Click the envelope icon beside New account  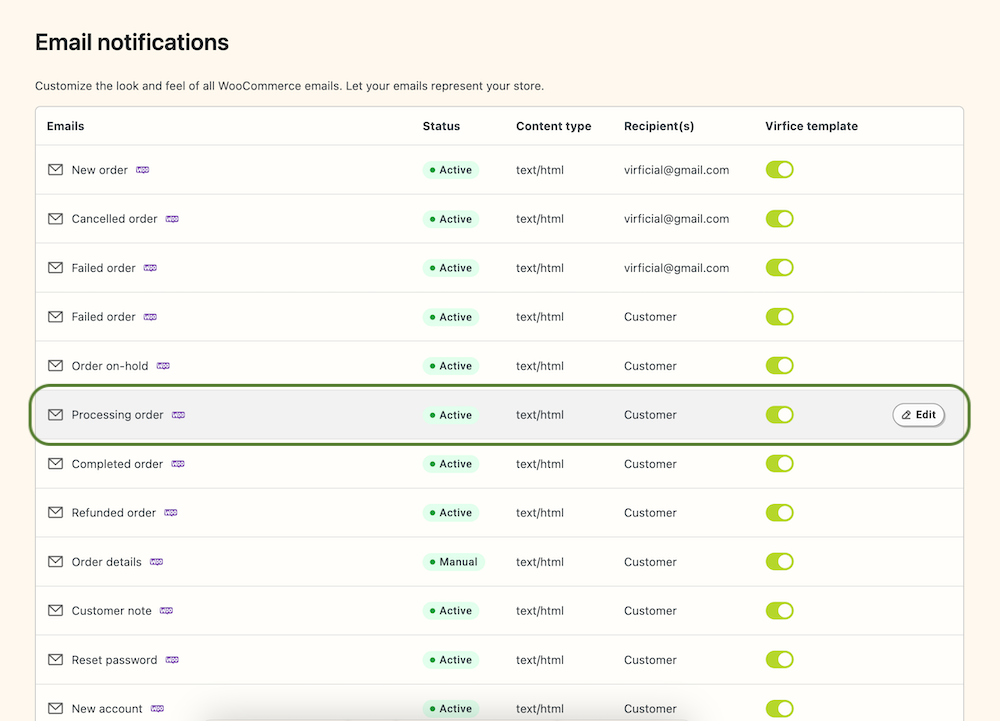point(55,708)
